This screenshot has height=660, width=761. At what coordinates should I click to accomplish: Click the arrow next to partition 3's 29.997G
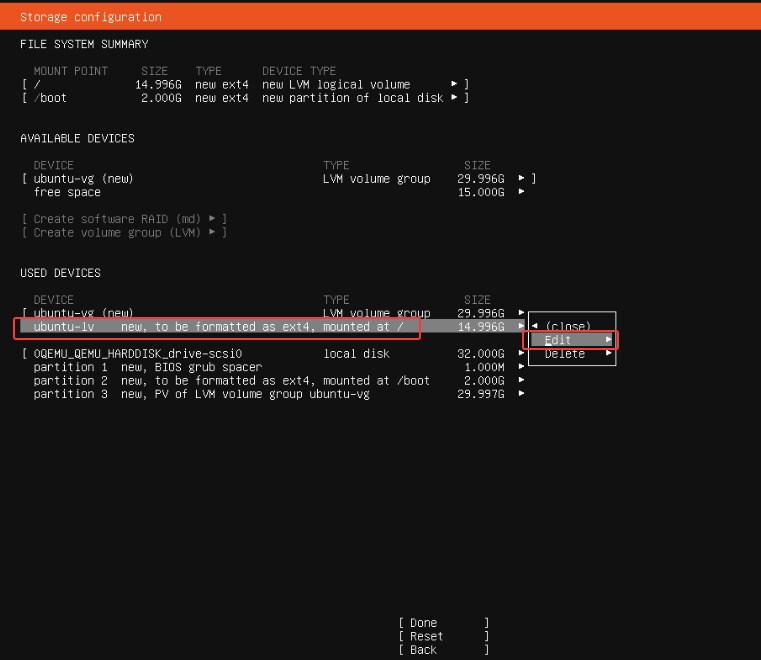pos(521,394)
